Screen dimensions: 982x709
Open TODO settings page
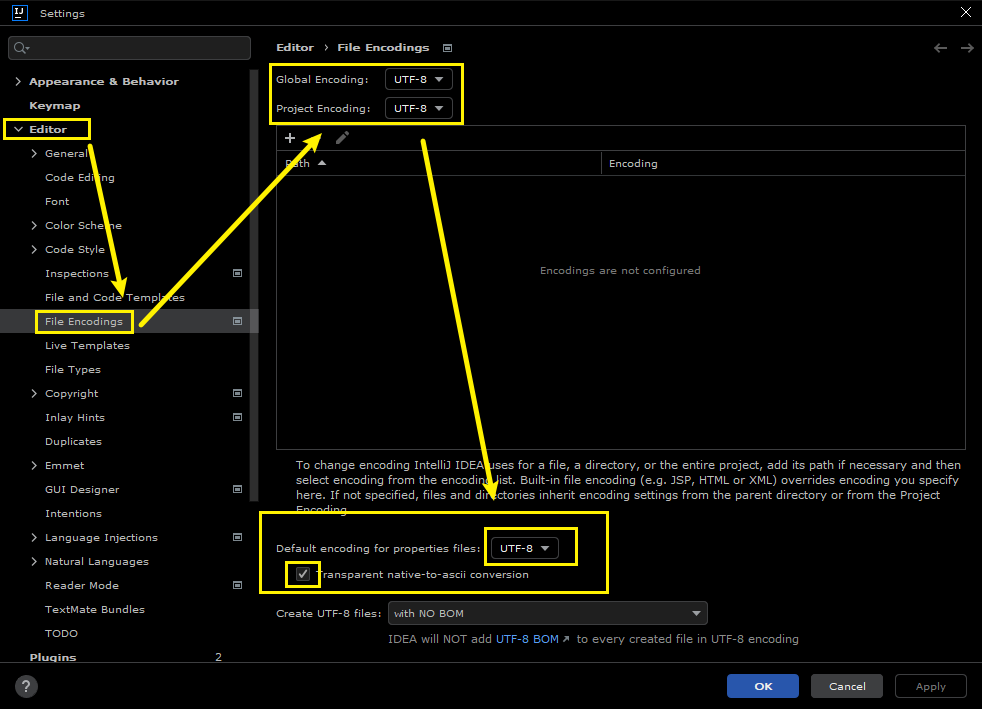coord(61,633)
